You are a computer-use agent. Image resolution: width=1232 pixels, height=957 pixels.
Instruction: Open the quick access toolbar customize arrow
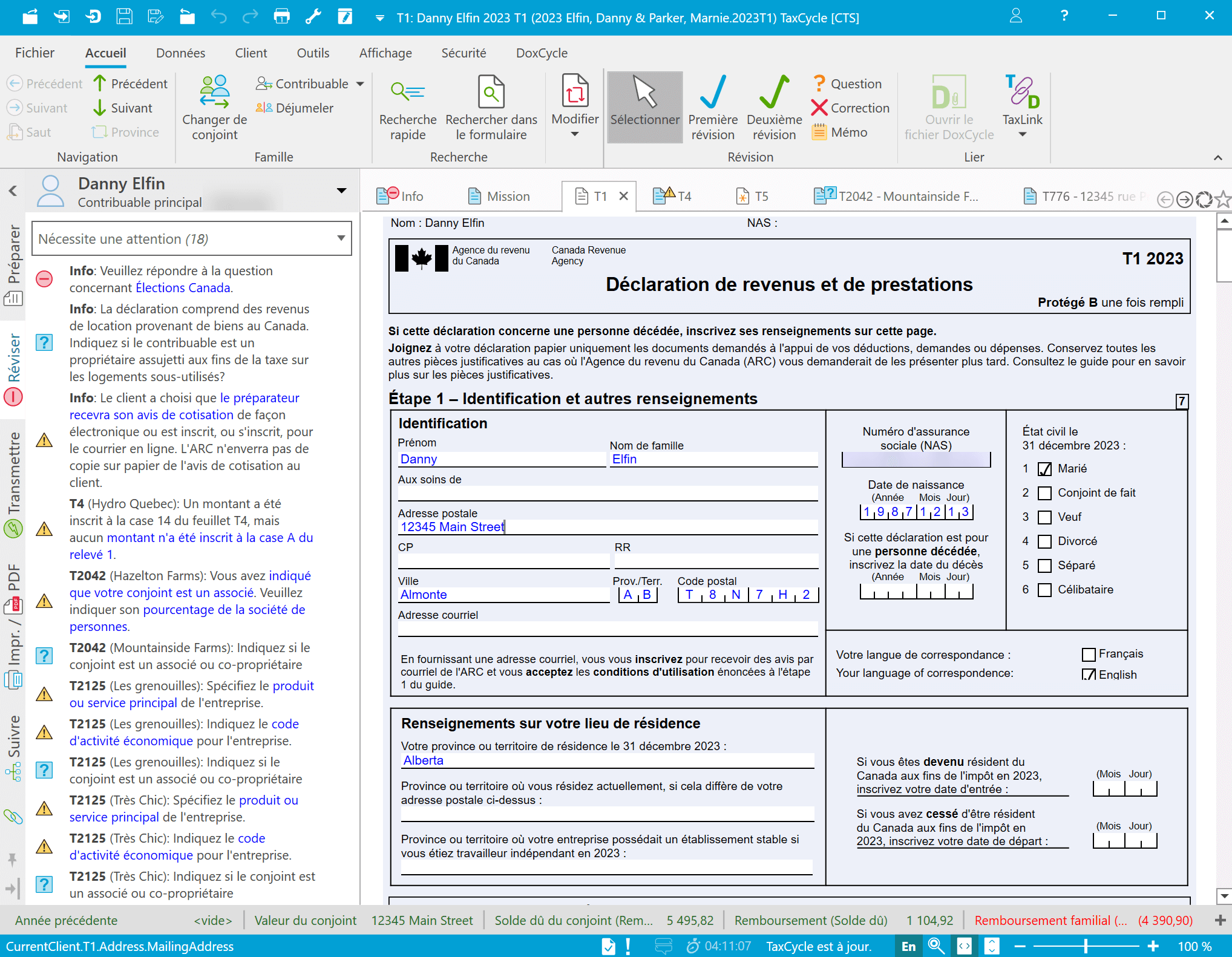380,18
